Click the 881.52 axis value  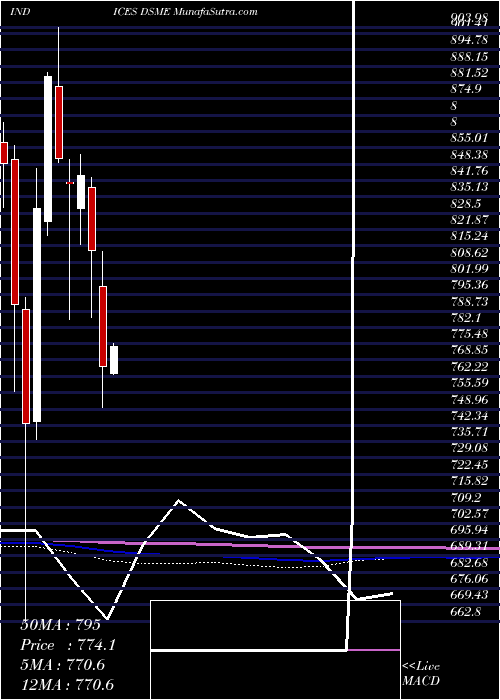pos(469,73)
